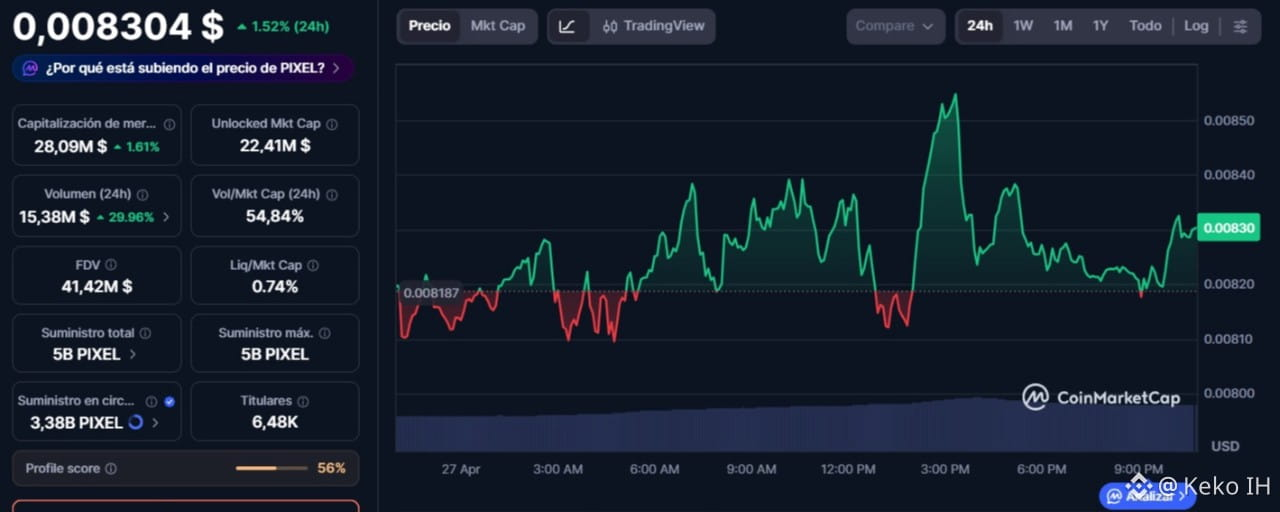Select the Precio chart tab
This screenshot has width=1280, height=512.
coord(429,26)
